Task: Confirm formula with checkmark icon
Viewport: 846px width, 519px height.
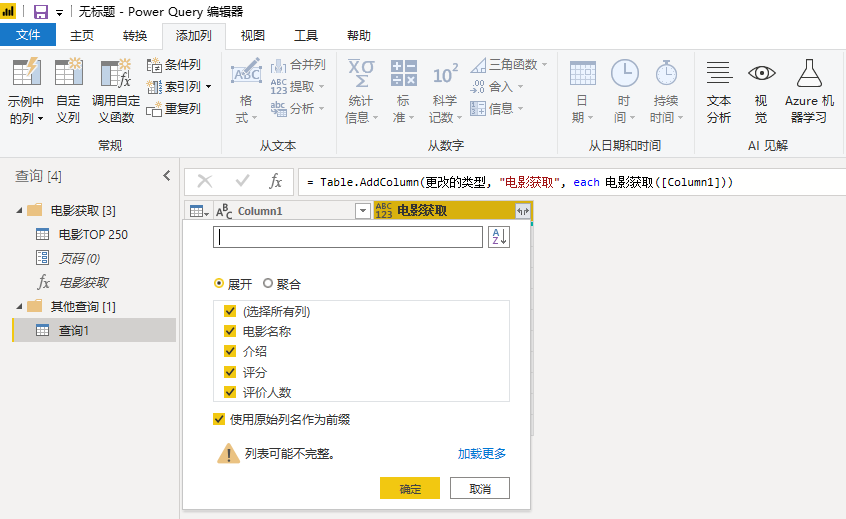Action: tap(243, 181)
